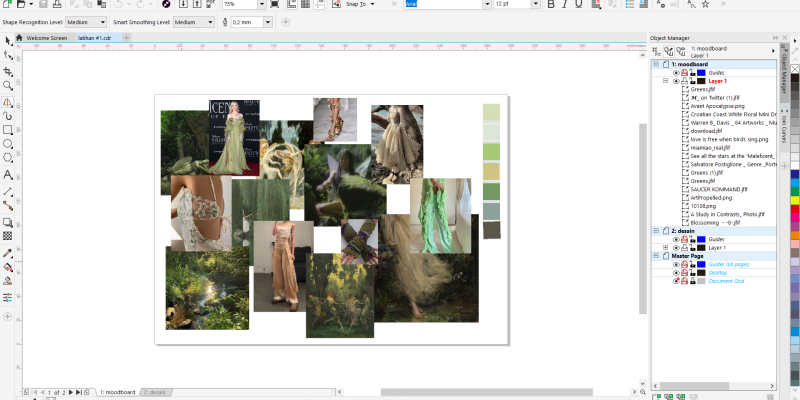Open the zoom level 75% dropdown
This screenshot has height=400, width=800.
tap(263, 4)
